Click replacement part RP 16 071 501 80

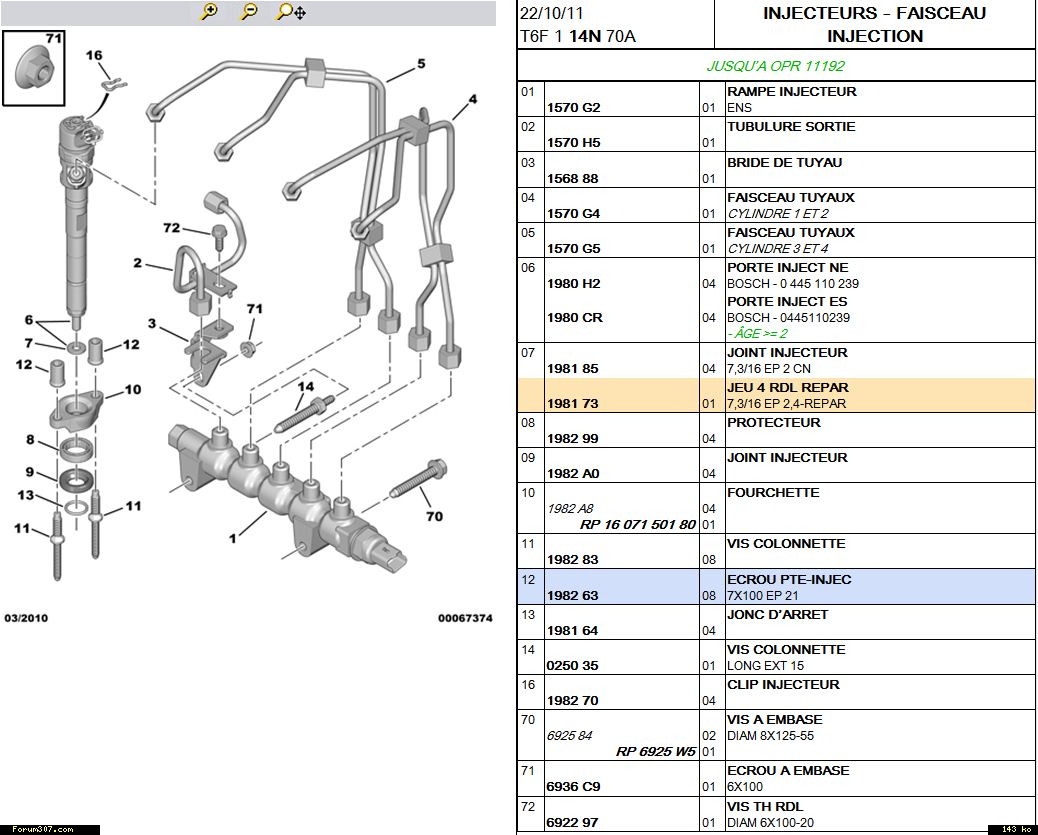tap(637, 525)
